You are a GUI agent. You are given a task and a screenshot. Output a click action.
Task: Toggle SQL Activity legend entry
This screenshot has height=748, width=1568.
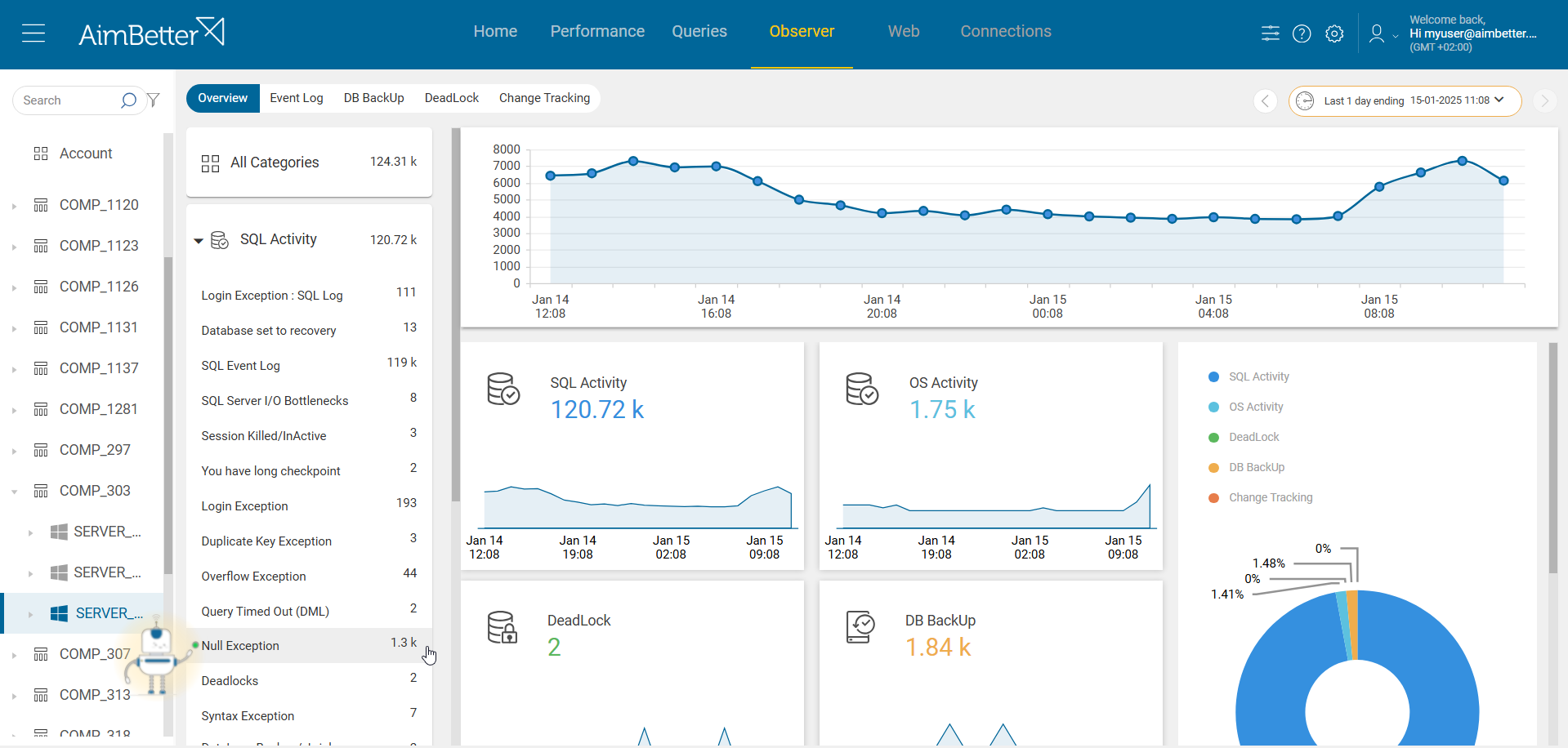pos(1249,376)
